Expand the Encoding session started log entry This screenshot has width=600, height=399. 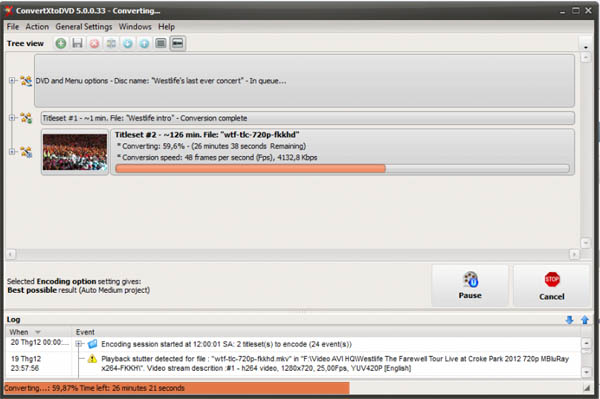point(79,344)
